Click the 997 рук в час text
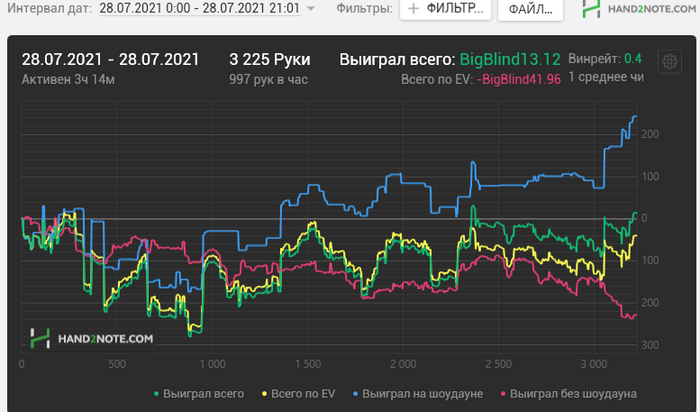Viewport: 700px width, 412px height. pos(268,79)
